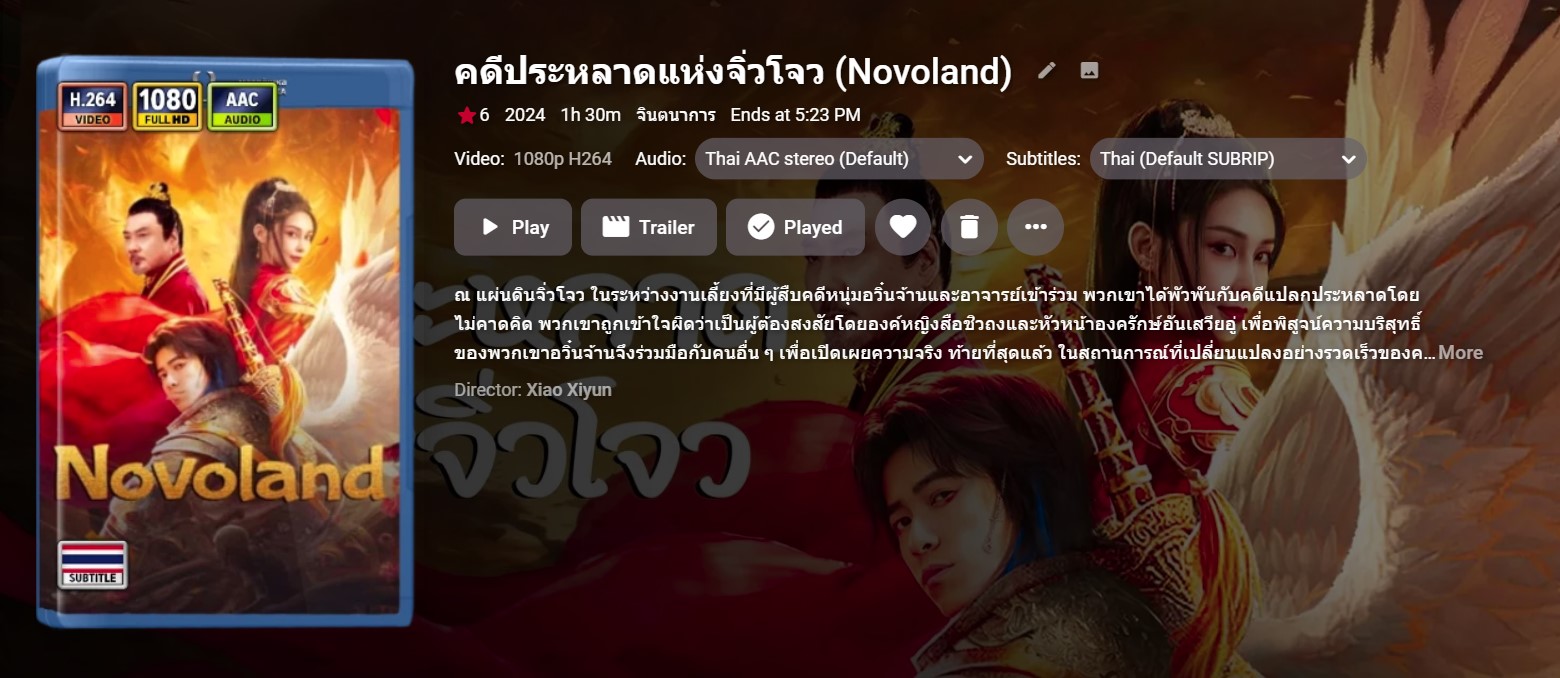Click the Thai flag subtitle badge on poster
Image resolution: width=1560 pixels, height=678 pixels.
pos(92,564)
